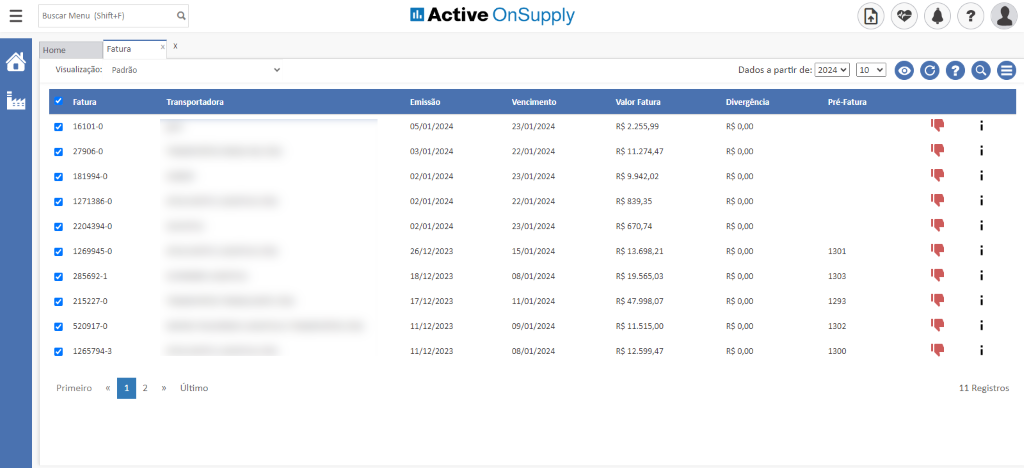This screenshot has width=1024, height=468.
Task: Open the user profile avatar
Action: pyautogui.click(x=1004, y=16)
